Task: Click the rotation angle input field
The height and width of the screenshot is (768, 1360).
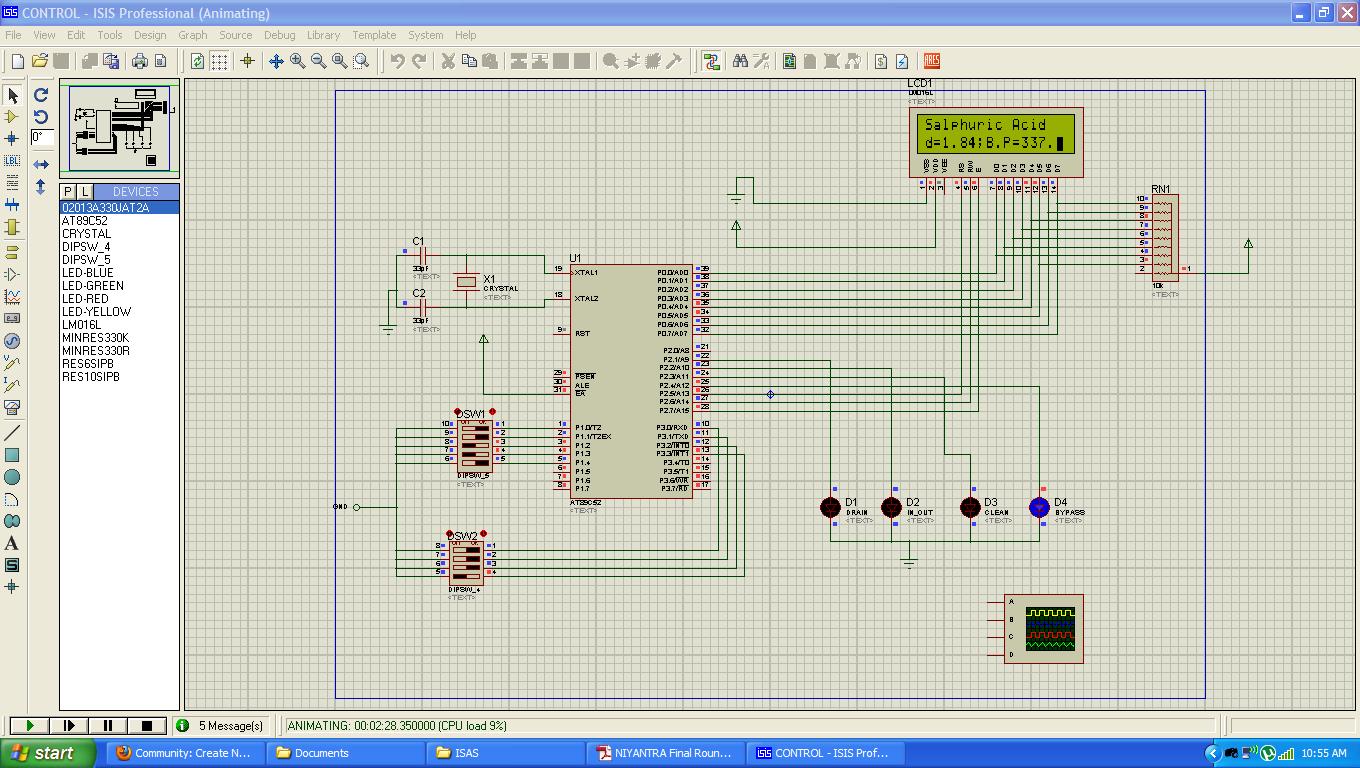Action: coord(41,138)
